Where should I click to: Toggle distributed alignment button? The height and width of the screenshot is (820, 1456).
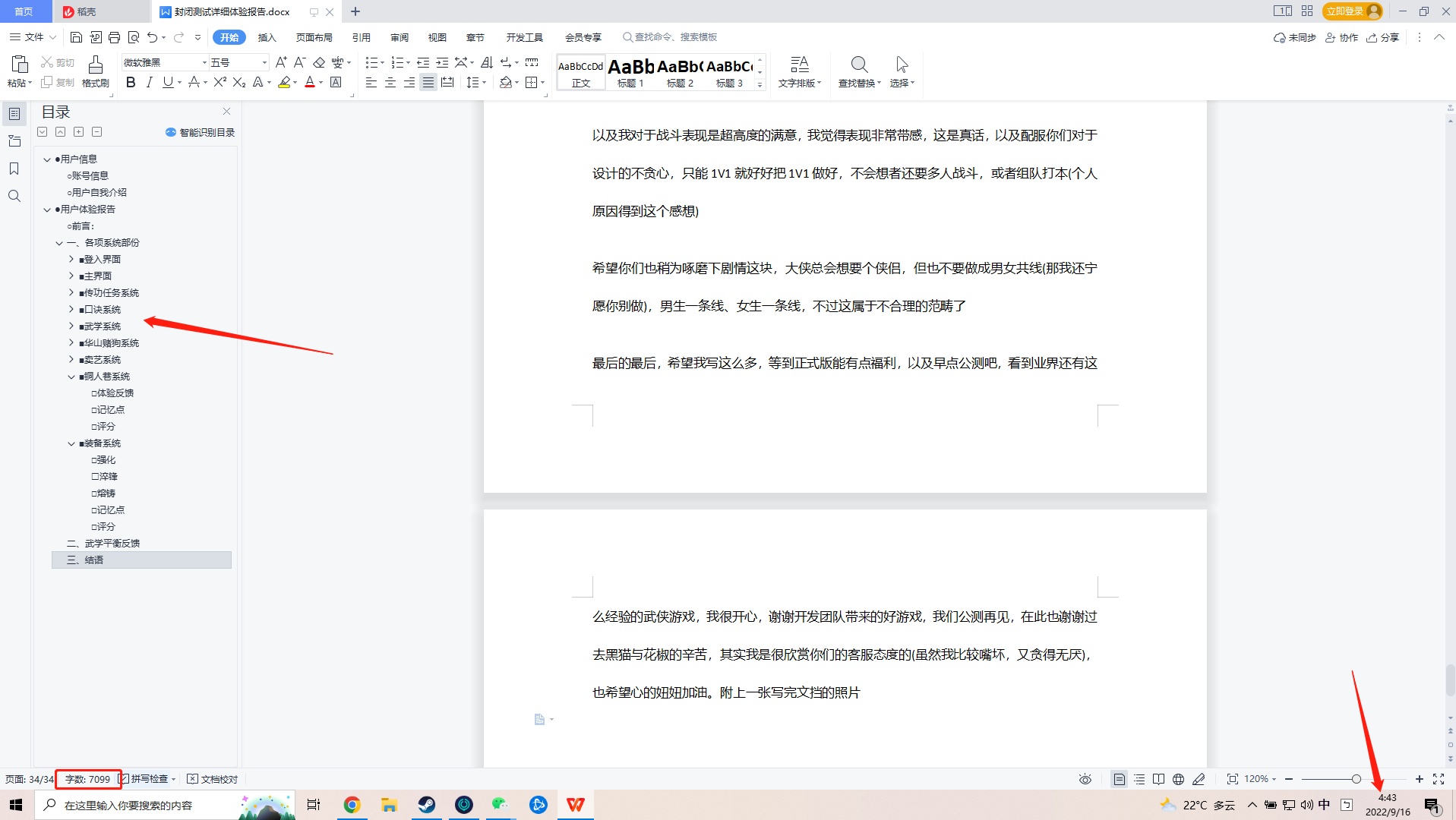coord(447,82)
